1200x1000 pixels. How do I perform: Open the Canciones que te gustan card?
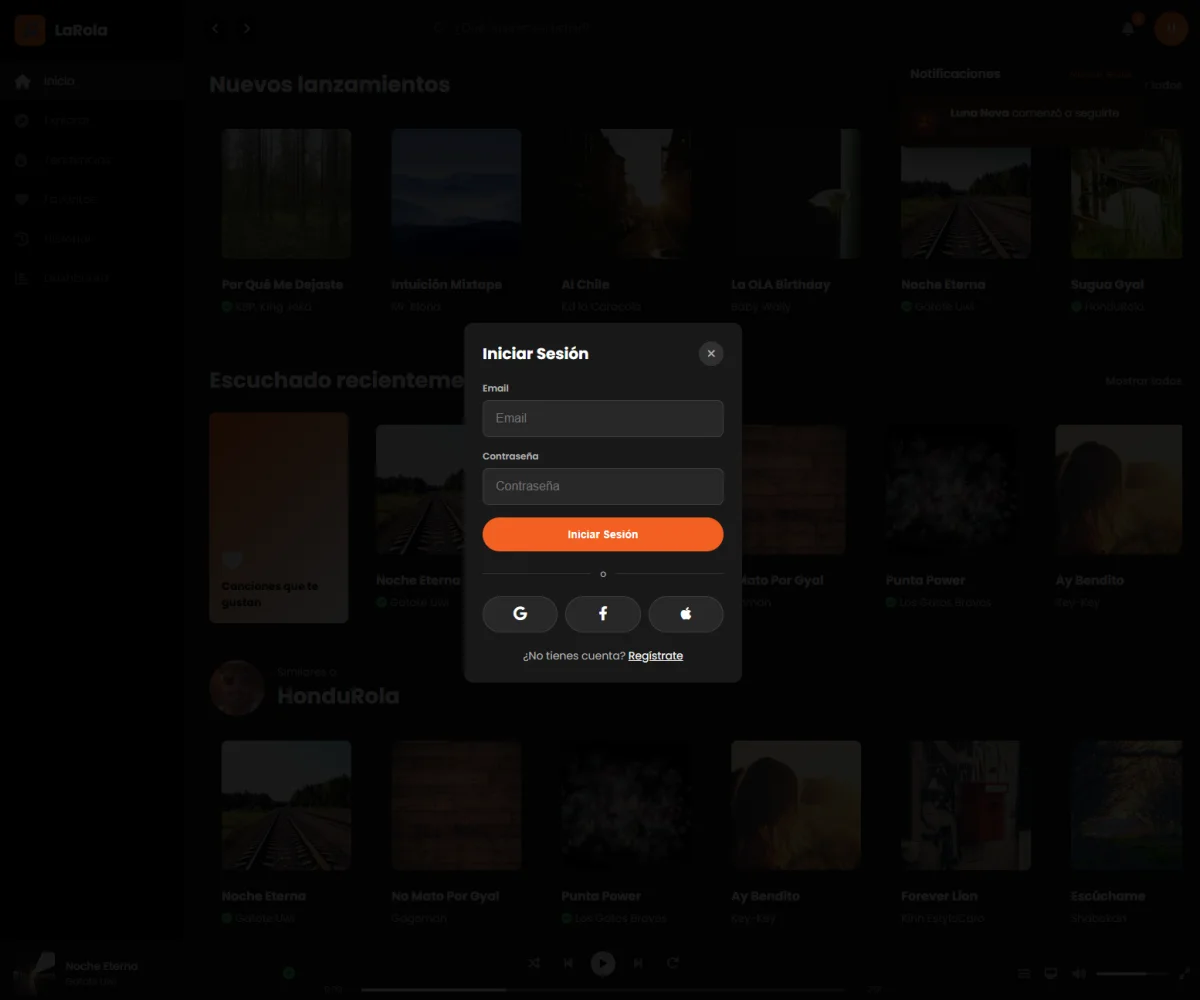click(x=279, y=518)
